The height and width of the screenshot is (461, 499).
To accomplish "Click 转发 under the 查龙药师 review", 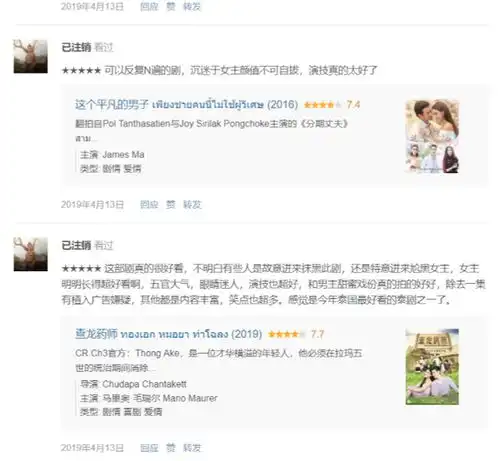I will tap(192, 448).
